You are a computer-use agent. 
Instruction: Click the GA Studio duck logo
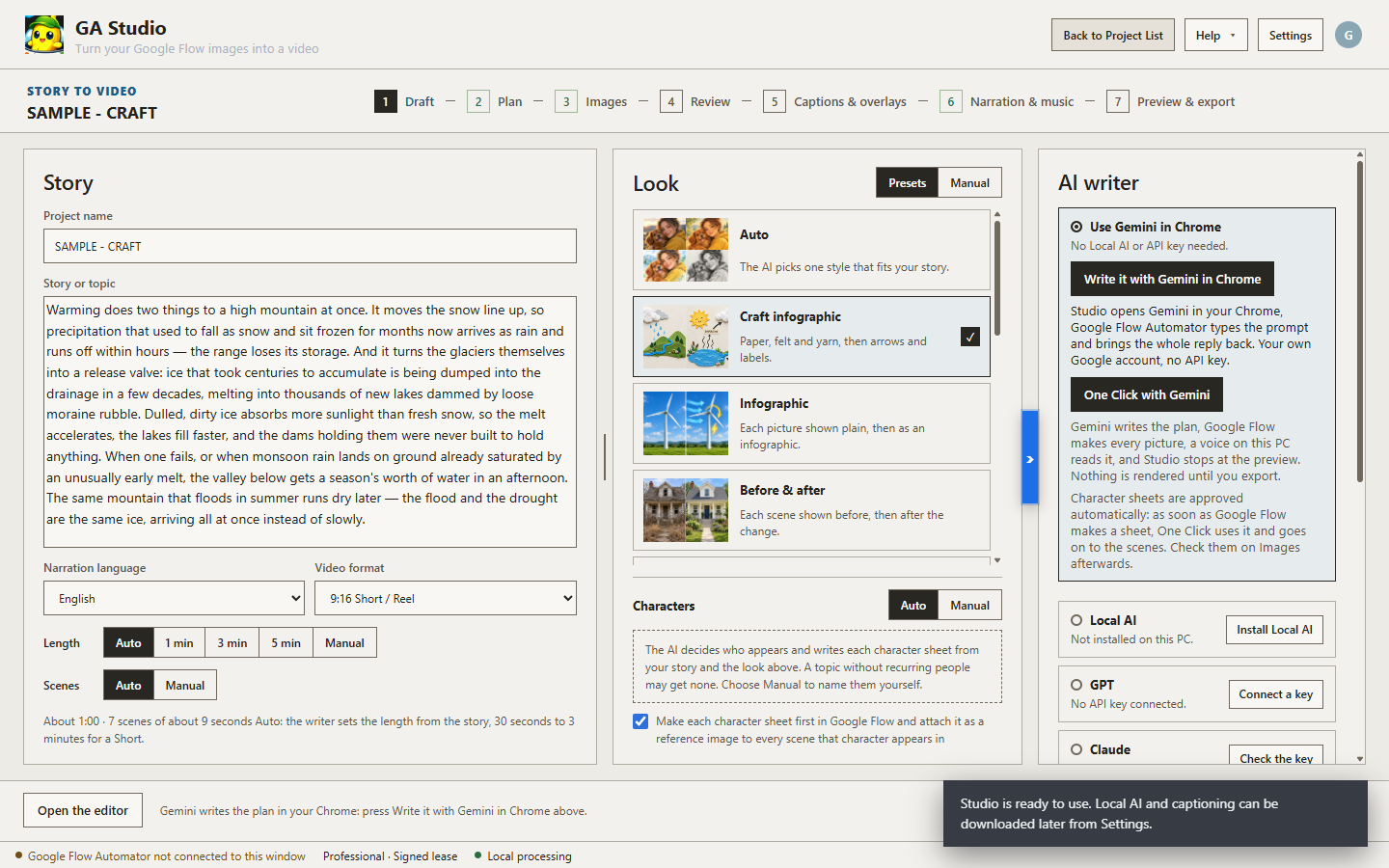click(44, 35)
